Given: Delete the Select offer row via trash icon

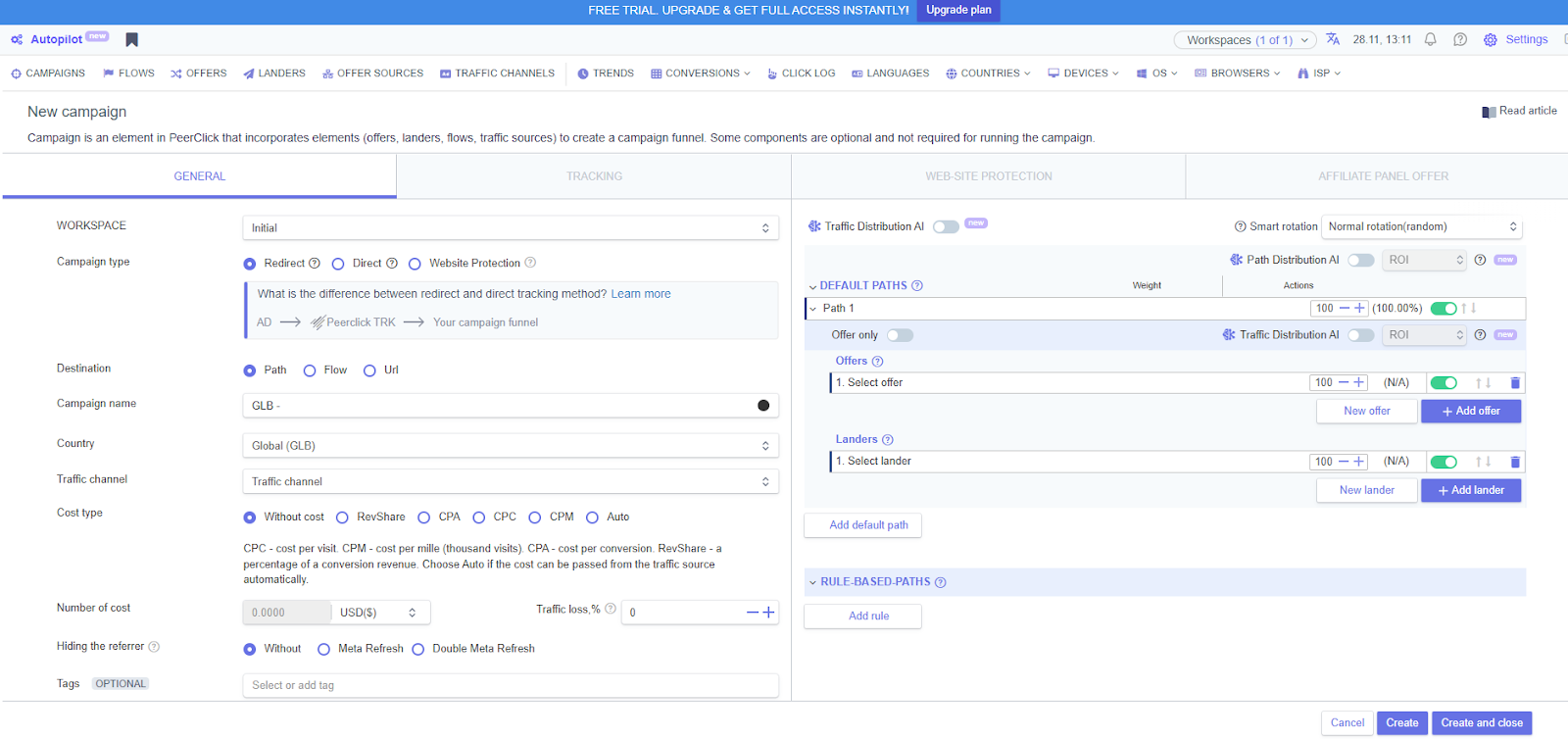Looking at the screenshot, I should pos(1515,383).
